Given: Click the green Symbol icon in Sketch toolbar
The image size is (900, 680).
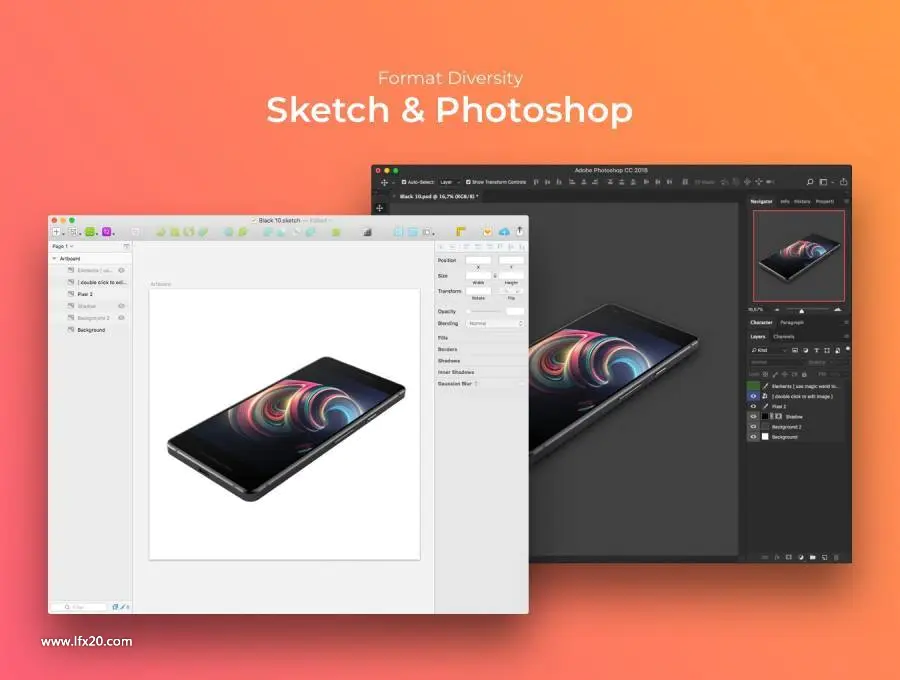Looking at the screenshot, I should 90,232.
